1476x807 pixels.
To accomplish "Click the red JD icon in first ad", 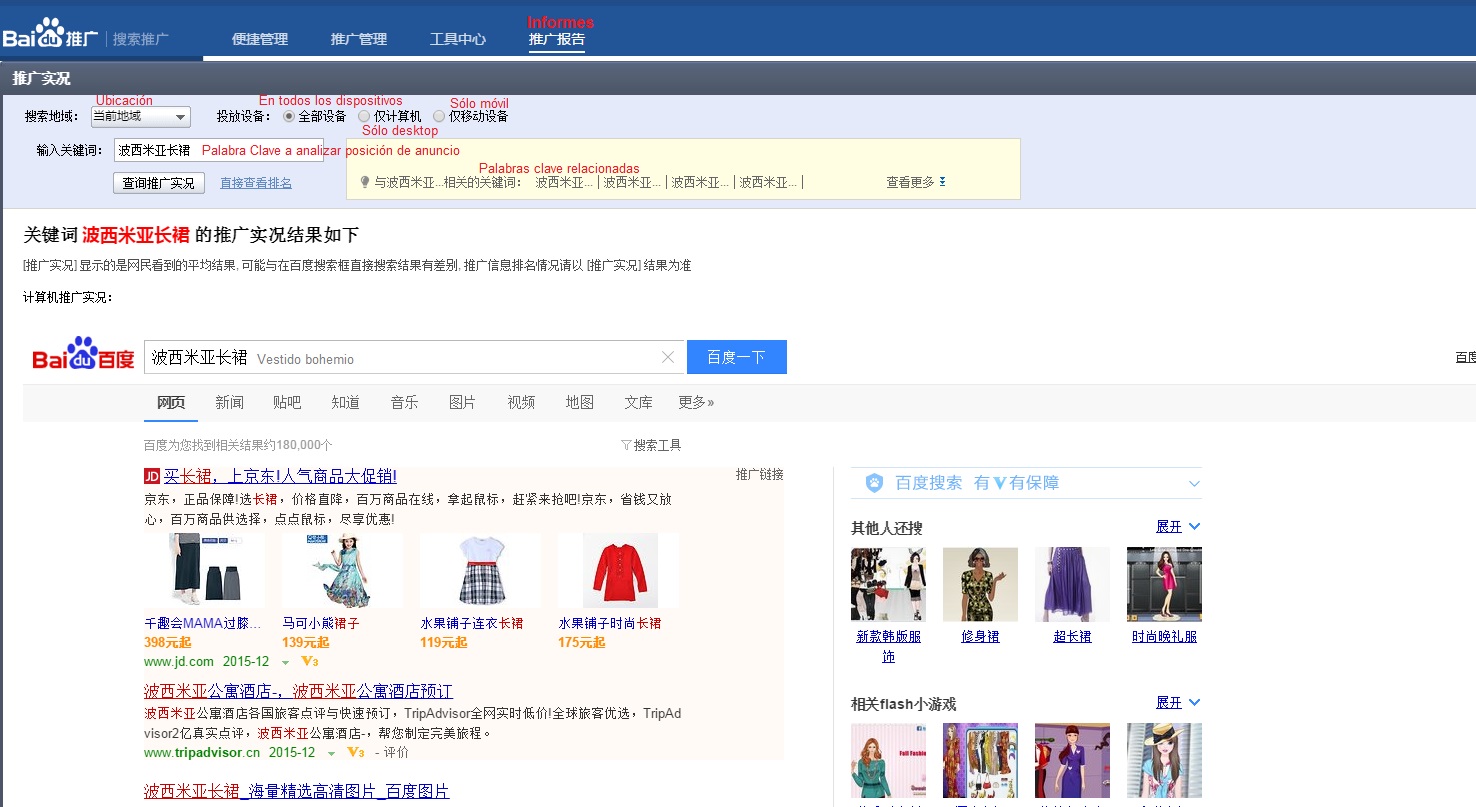I will [x=152, y=476].
